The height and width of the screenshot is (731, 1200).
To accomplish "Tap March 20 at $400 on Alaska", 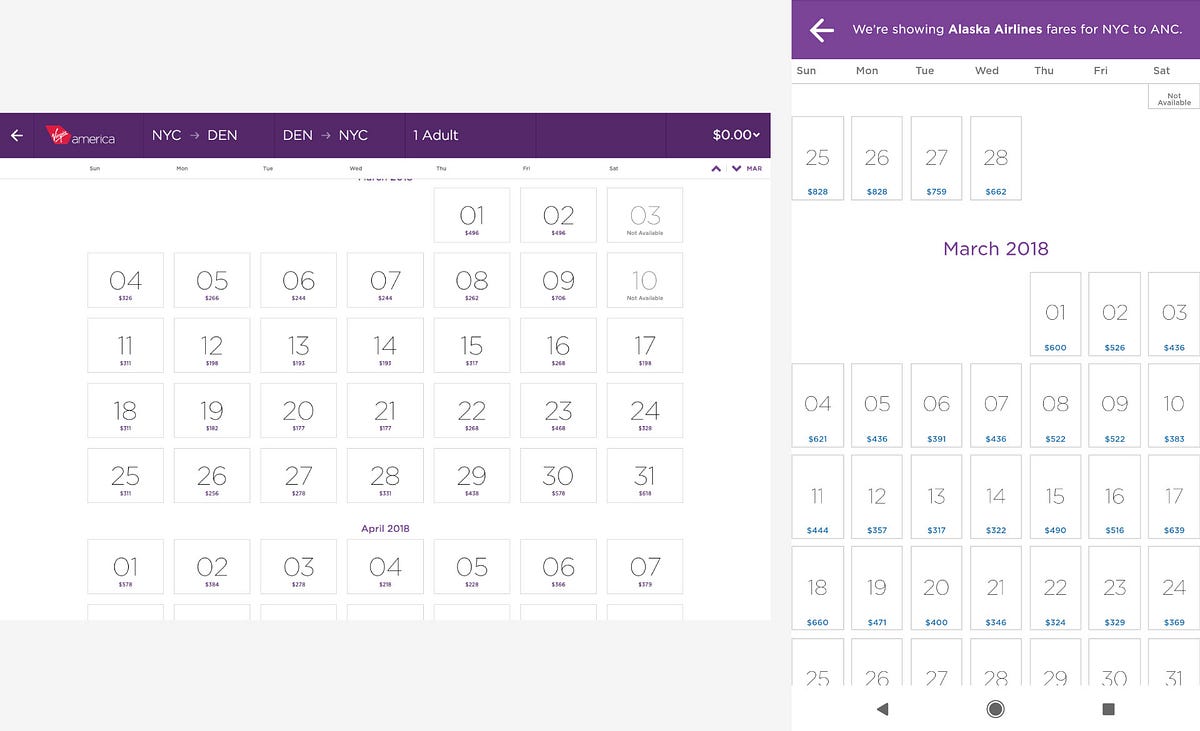I will (x=936, y=588).
